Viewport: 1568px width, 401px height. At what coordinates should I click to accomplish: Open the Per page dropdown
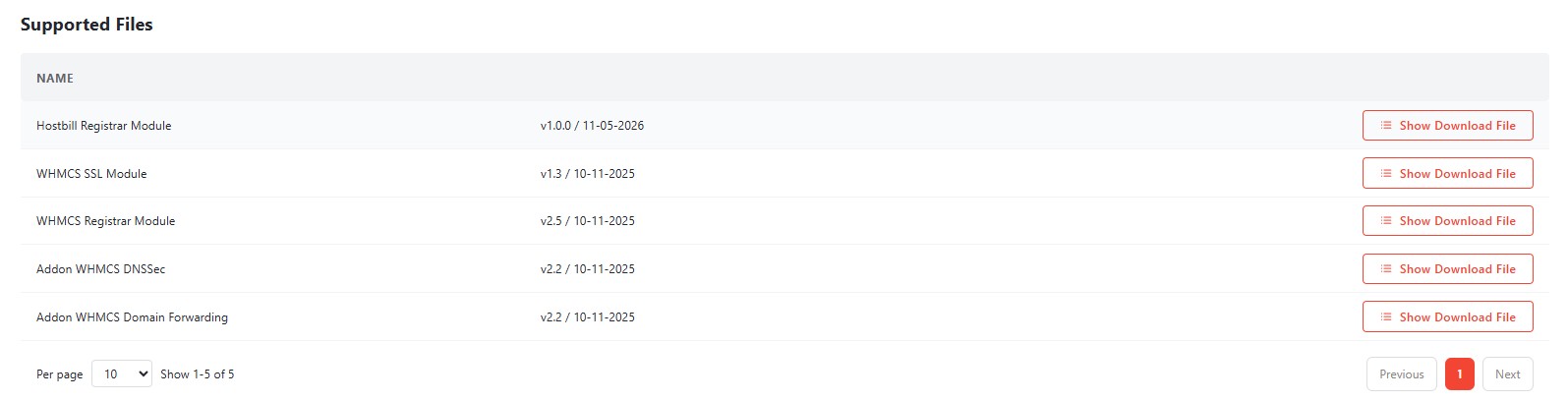pyautogui.click(x=122, y=373)
